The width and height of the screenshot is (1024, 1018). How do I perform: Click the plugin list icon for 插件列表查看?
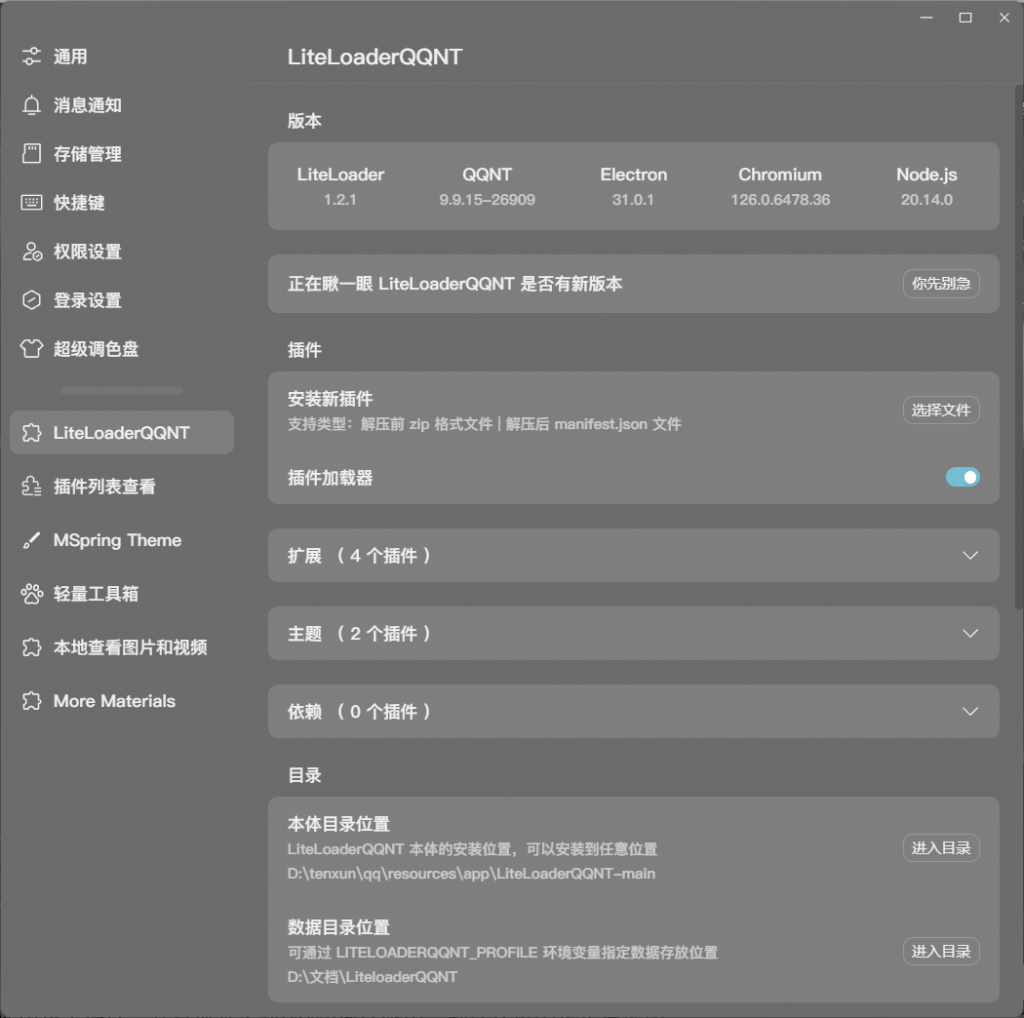point(31,486)
